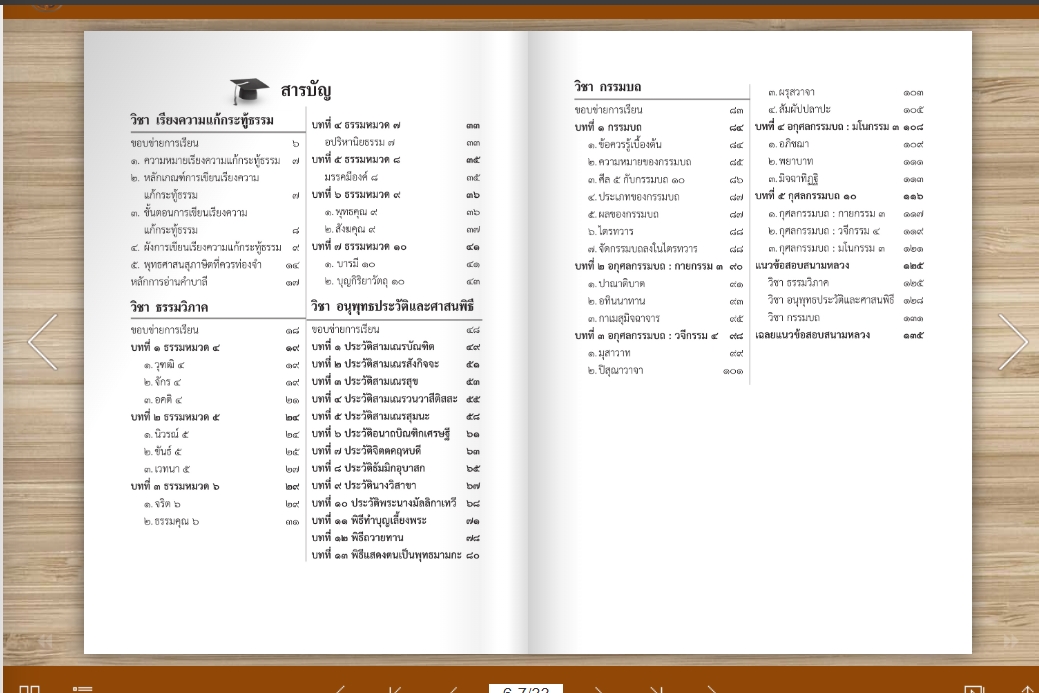Open the table of contents list icon

[x=83, y=690]
